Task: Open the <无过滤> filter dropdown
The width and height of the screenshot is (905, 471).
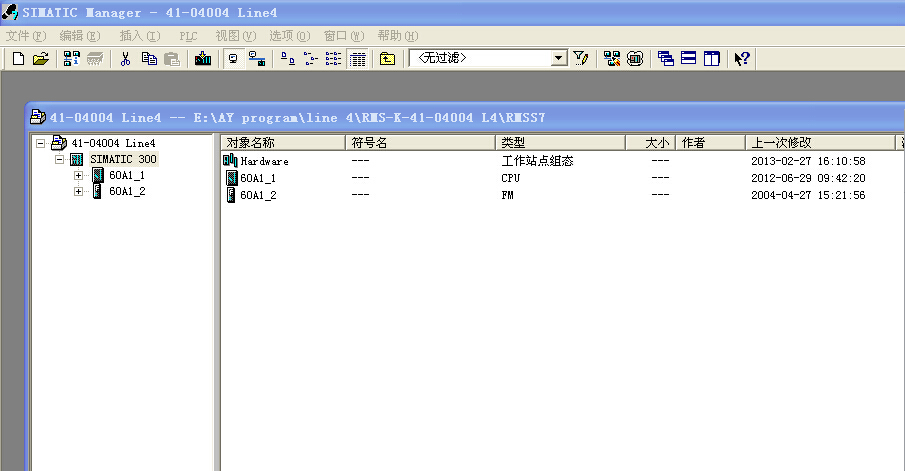Action: (558, 58)
